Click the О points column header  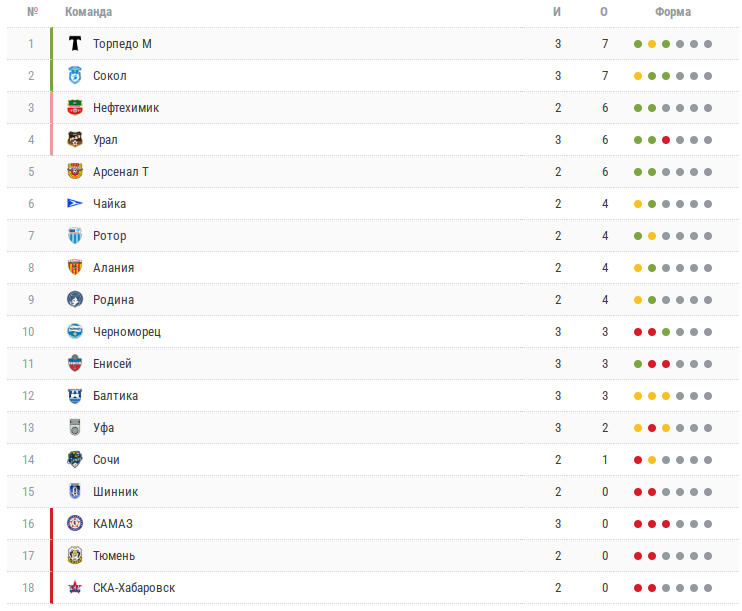(604, 12)
